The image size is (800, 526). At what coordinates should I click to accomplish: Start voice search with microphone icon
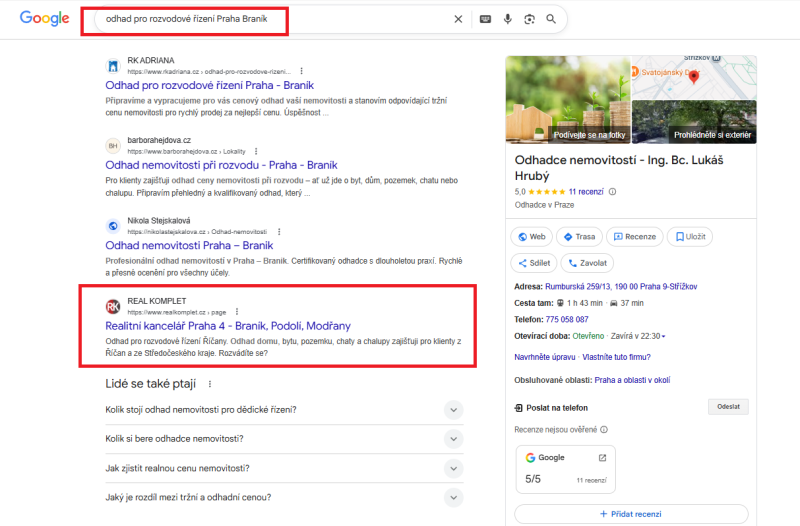pos(508,19)
